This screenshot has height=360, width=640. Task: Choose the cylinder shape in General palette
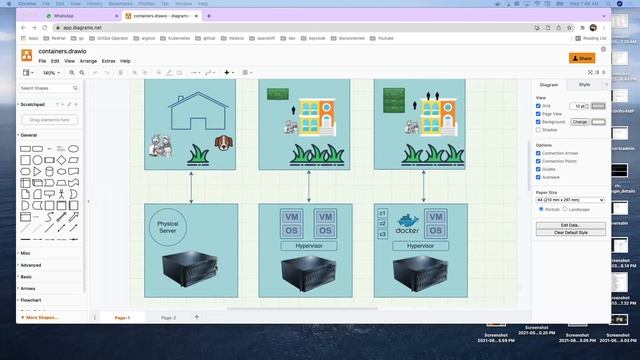[x=49, y=171]
